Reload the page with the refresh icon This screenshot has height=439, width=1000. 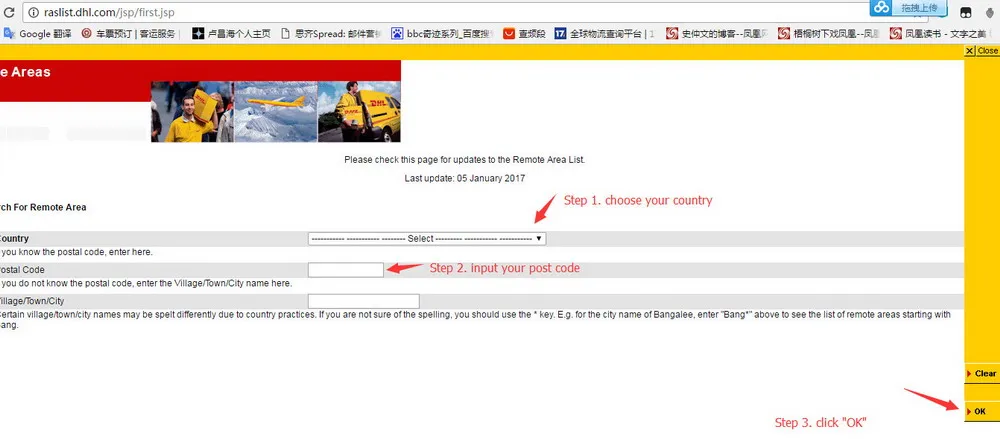[x=9, y=12]
